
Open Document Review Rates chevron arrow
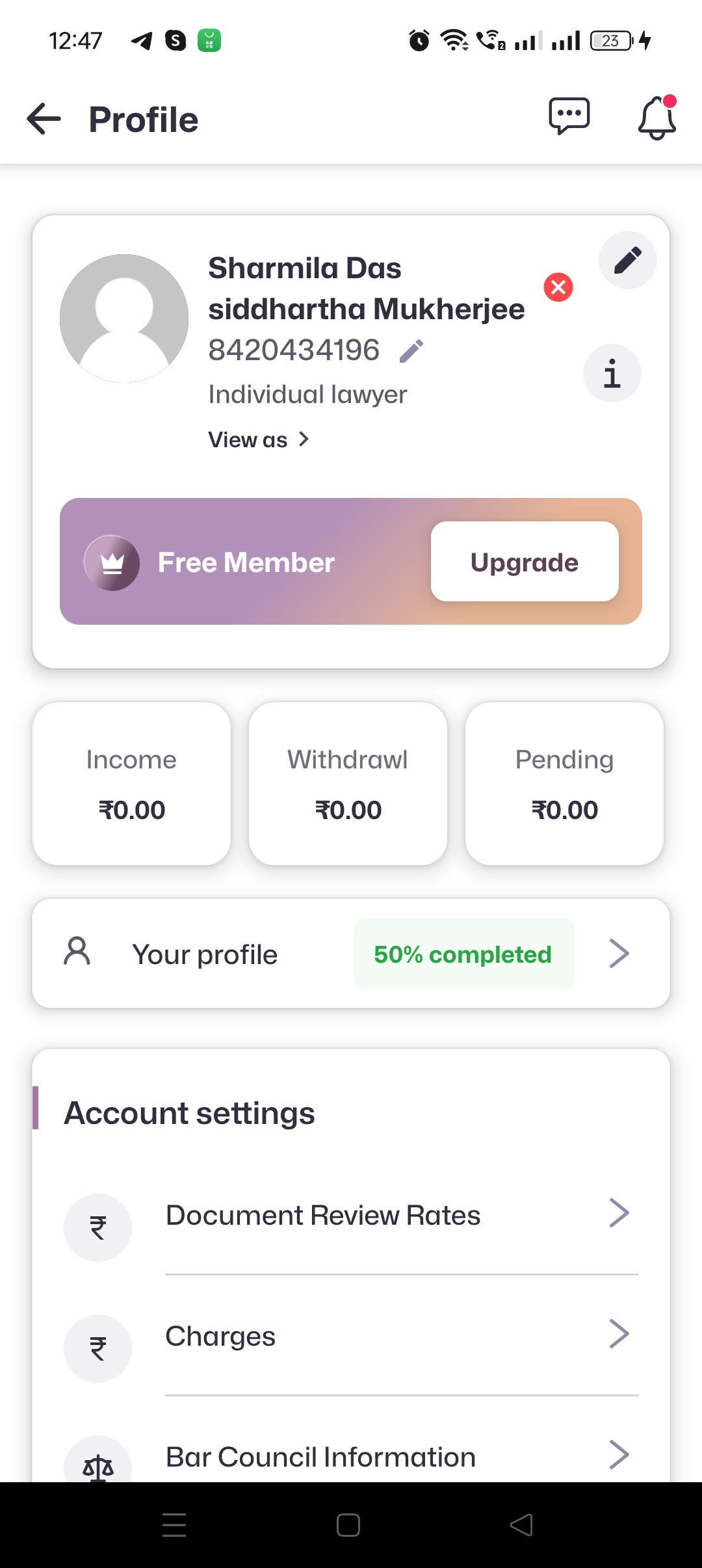coord(619,1213)
